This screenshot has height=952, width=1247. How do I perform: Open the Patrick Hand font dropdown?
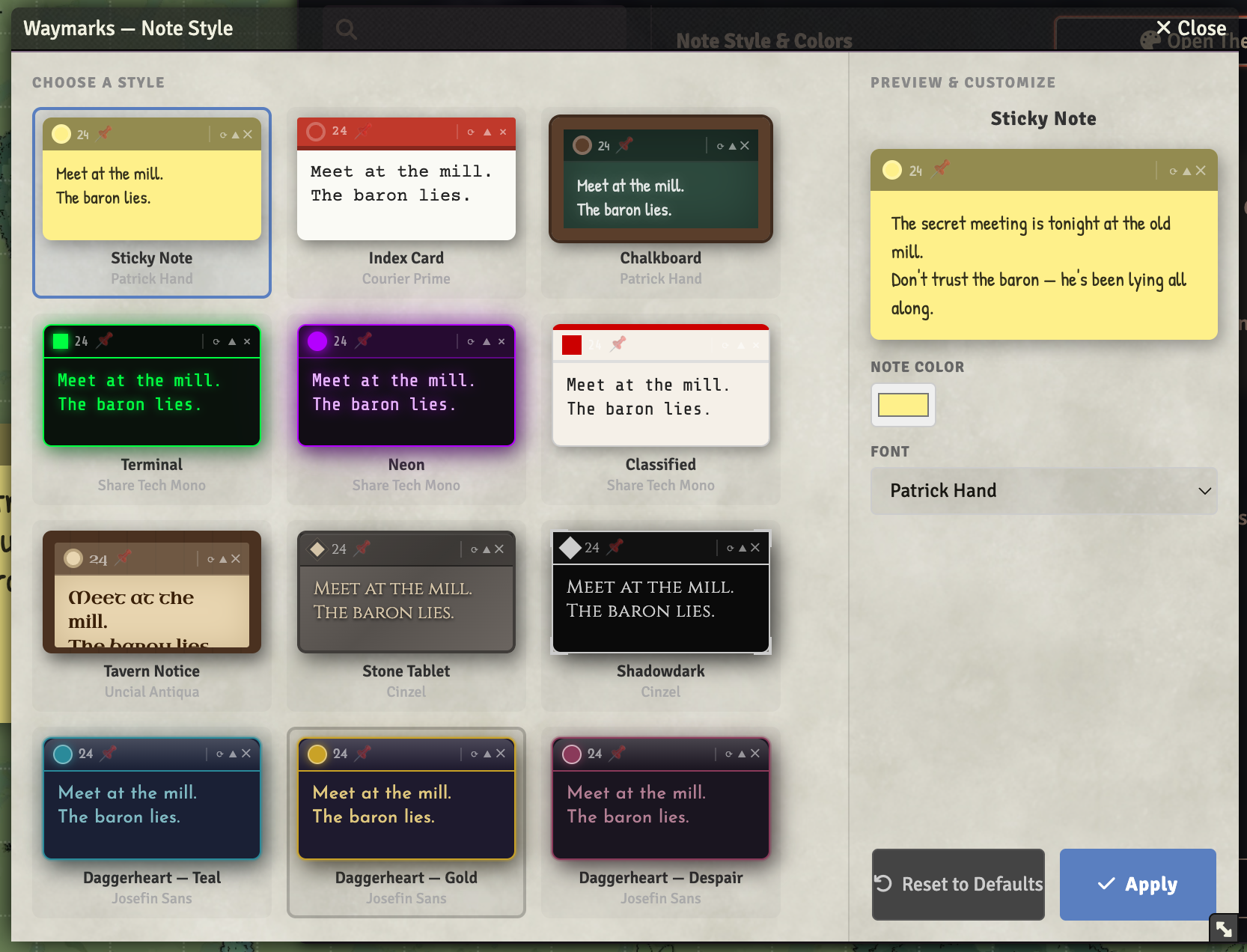point(1043,491)
